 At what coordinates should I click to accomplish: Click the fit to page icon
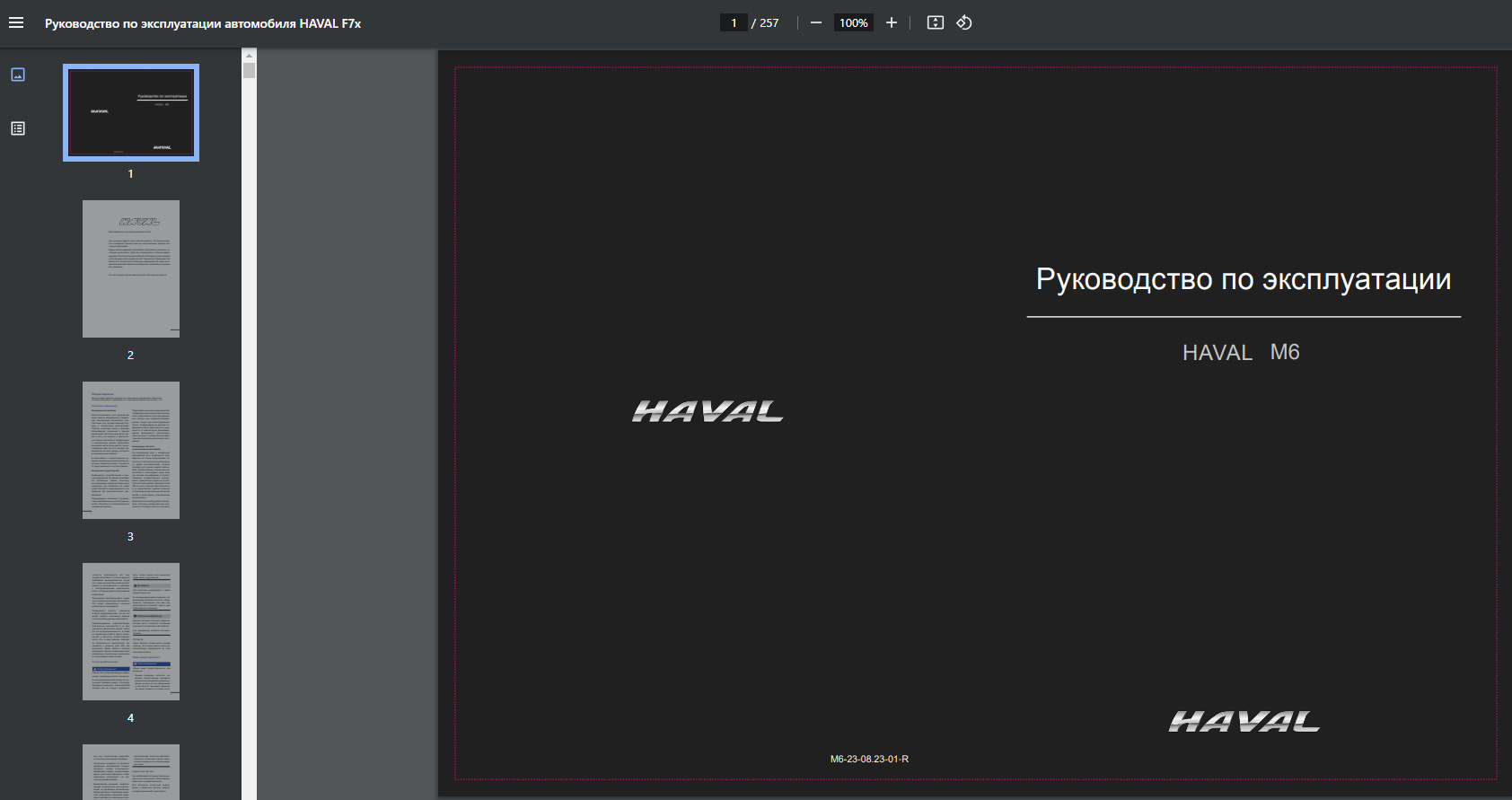point(935,23)
